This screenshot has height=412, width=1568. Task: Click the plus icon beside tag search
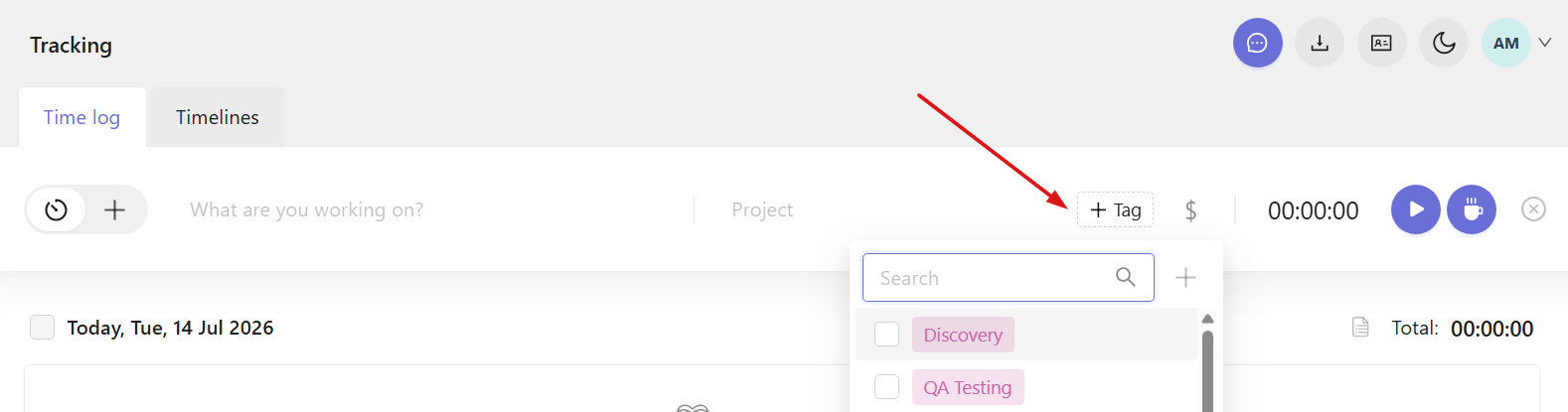[x=1185, y=278]
